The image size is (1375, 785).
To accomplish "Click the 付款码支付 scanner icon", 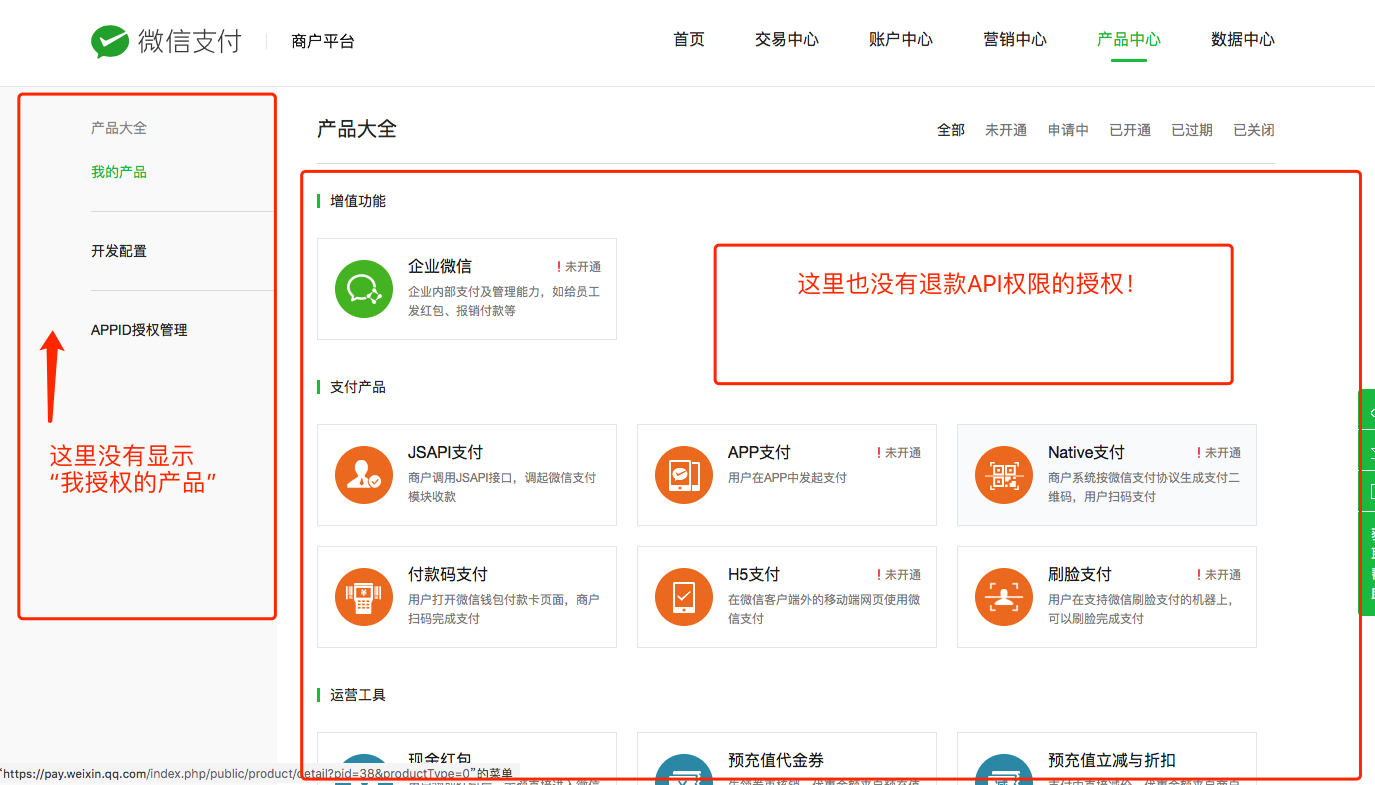I will 364,597.
